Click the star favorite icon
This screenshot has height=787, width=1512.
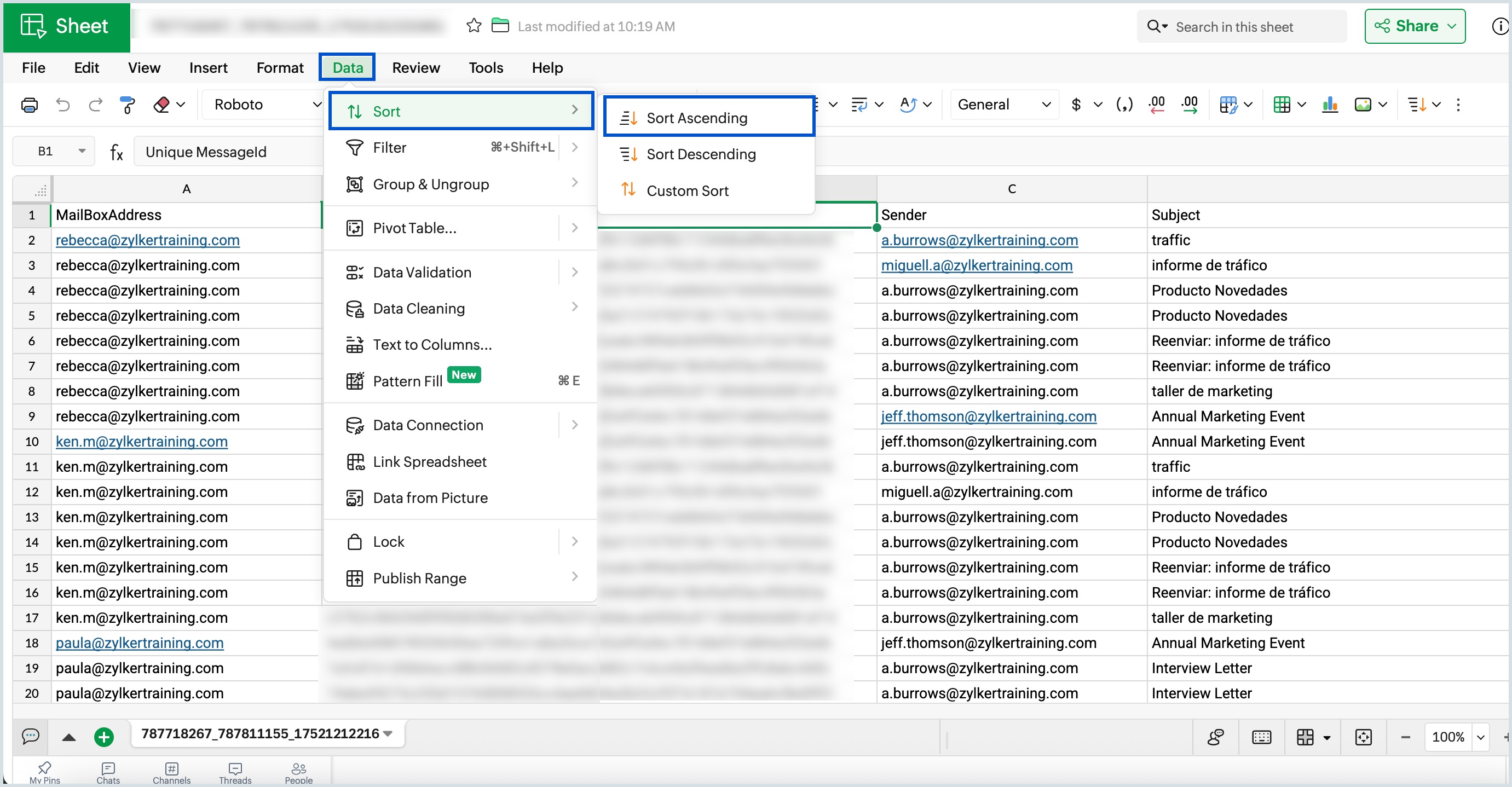[474, 26]
